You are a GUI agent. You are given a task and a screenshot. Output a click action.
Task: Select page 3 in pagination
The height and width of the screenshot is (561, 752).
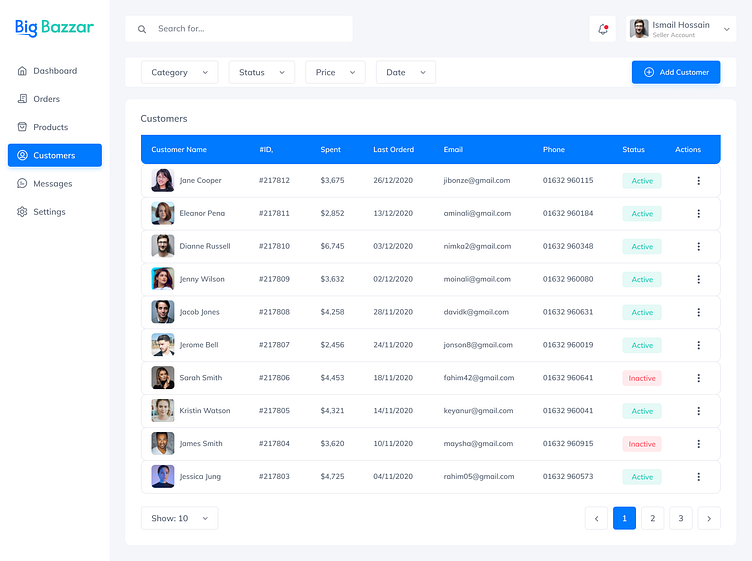point(681,518)
